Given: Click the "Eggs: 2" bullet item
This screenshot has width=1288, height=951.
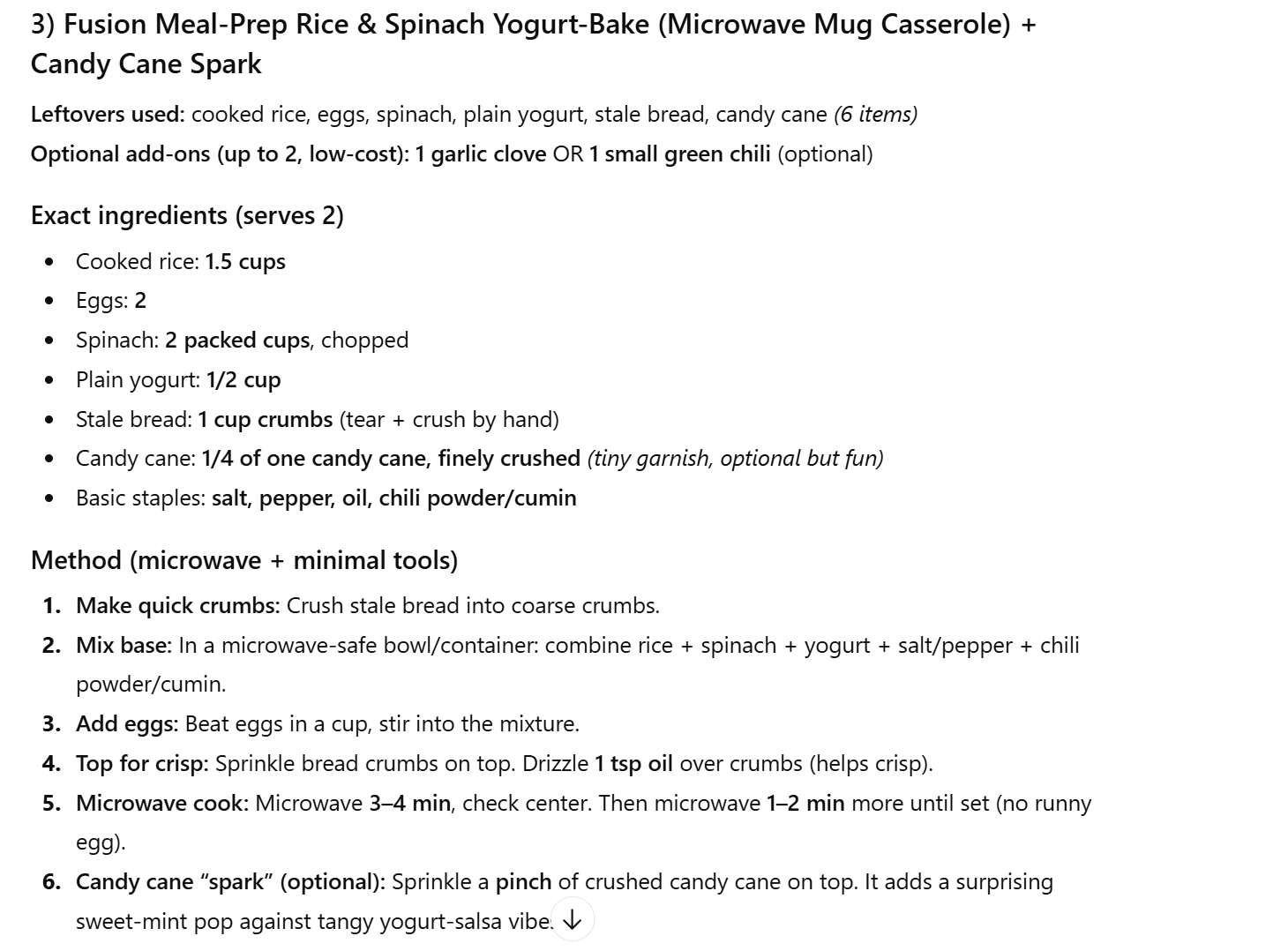Looking at the screenshot, I should click(111, 301).
